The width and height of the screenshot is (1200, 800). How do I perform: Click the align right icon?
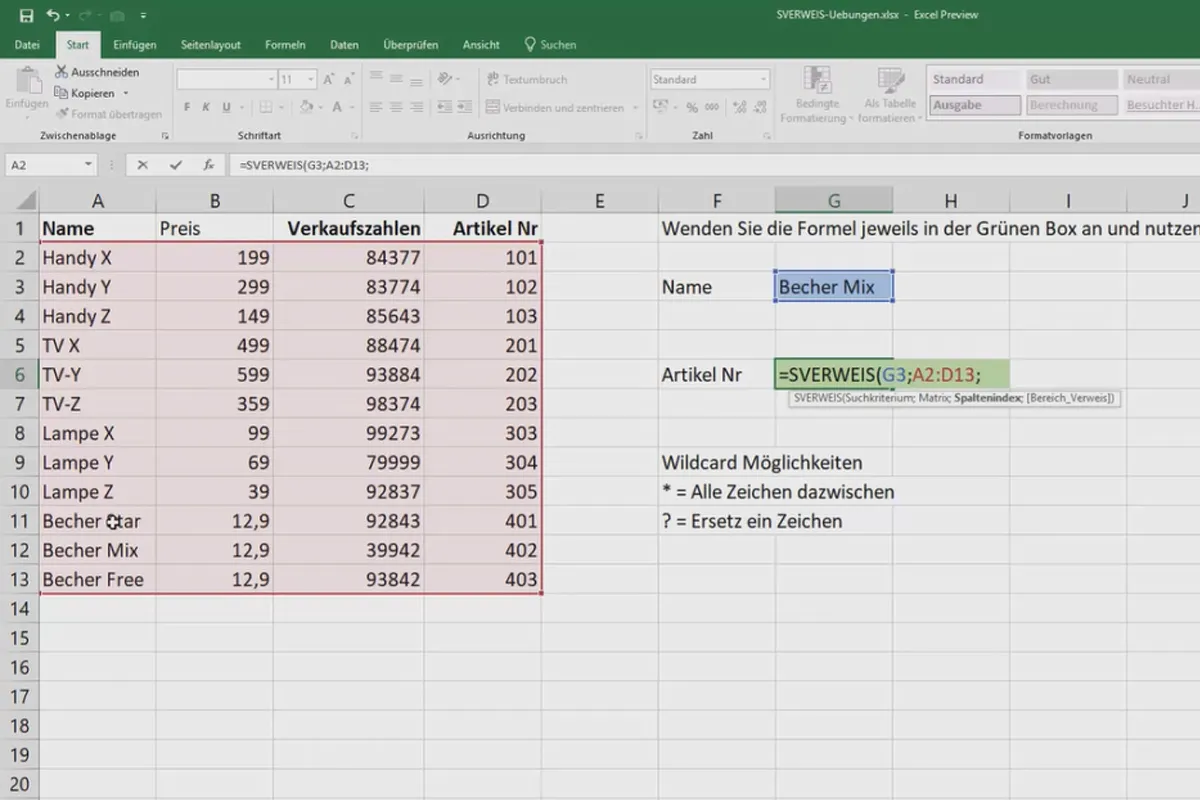418,107
